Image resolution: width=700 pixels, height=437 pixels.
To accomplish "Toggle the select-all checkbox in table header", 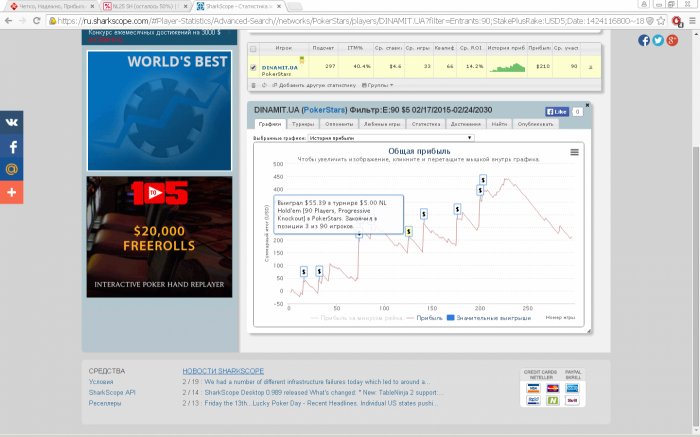I will pyautogui.click(x=253, y=49).
